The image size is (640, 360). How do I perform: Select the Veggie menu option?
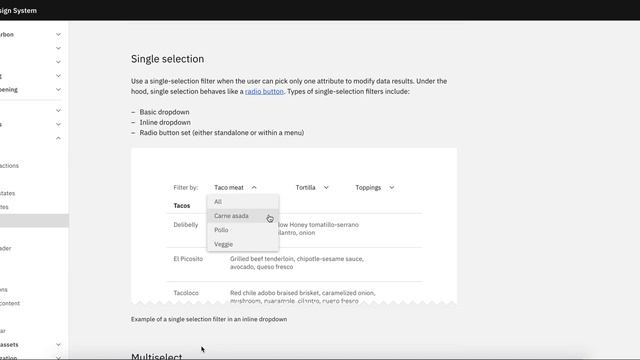tap(243, 244)
